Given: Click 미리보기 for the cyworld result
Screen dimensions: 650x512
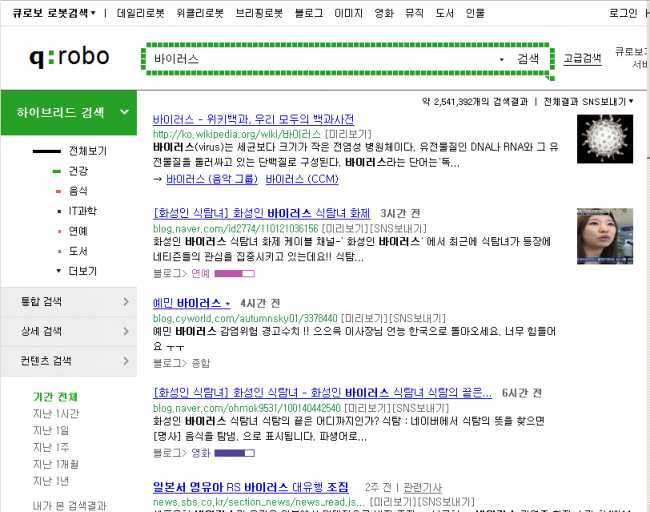Looking at the screenshot, I should (365, 318).
